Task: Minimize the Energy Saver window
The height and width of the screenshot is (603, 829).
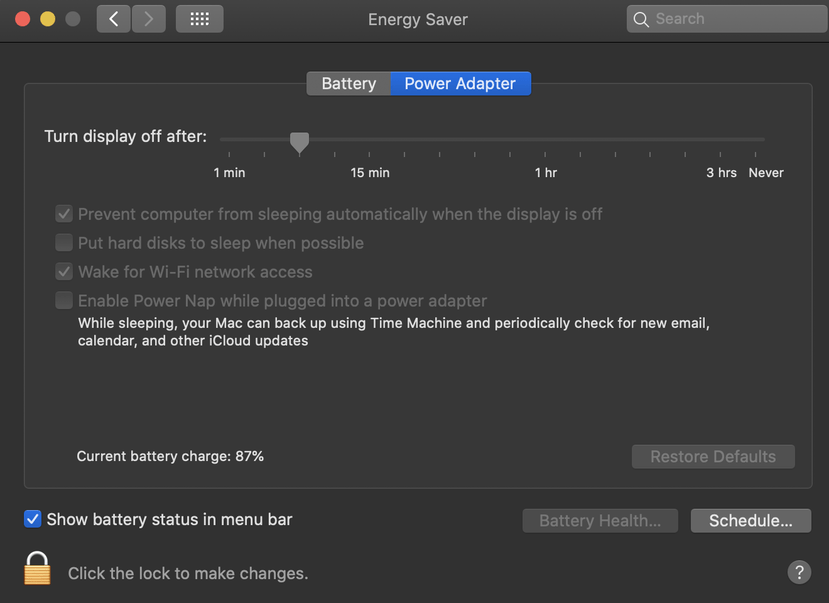Action: 47,19
